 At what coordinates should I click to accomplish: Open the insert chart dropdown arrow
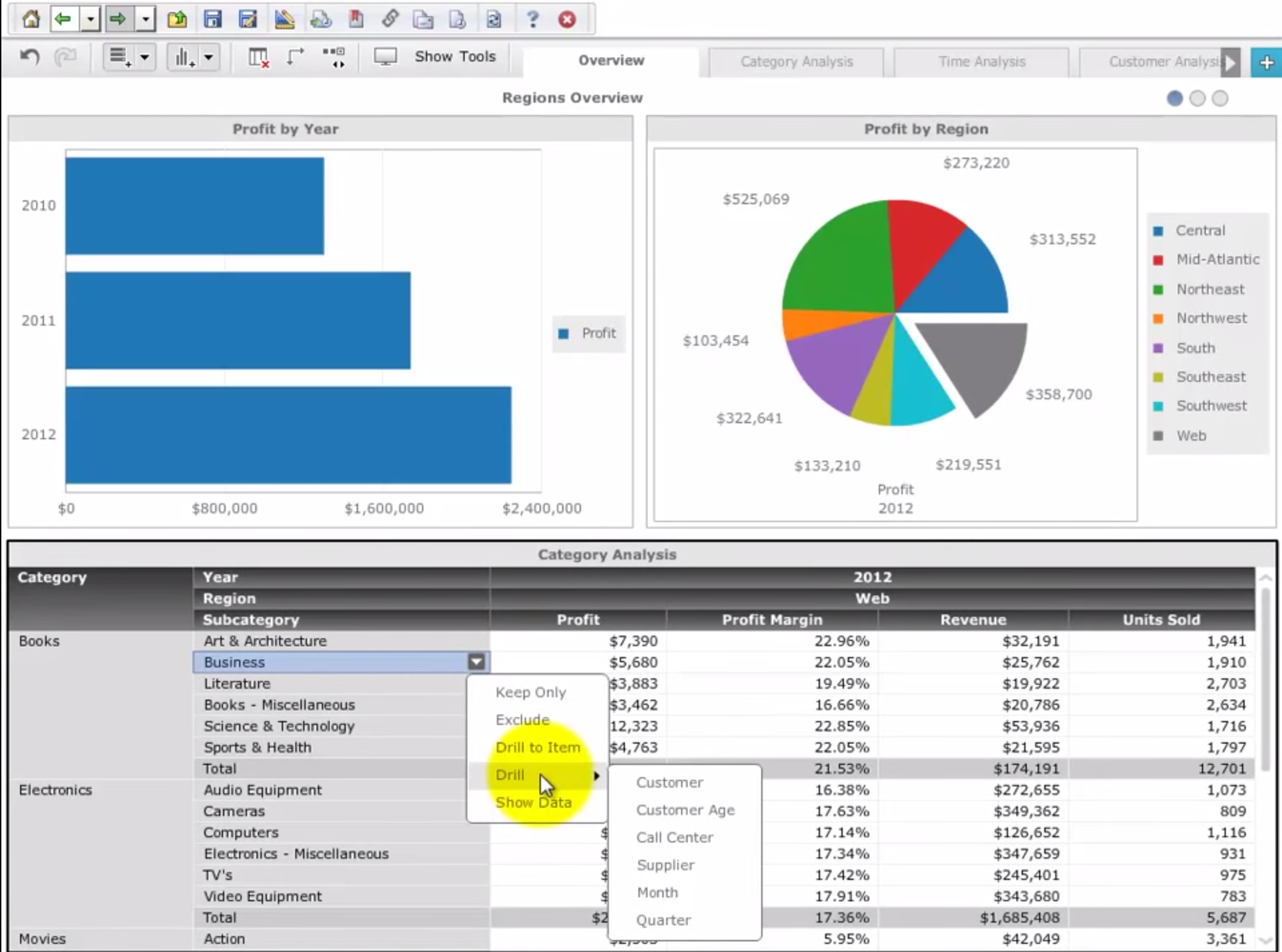tap(208, 57)
